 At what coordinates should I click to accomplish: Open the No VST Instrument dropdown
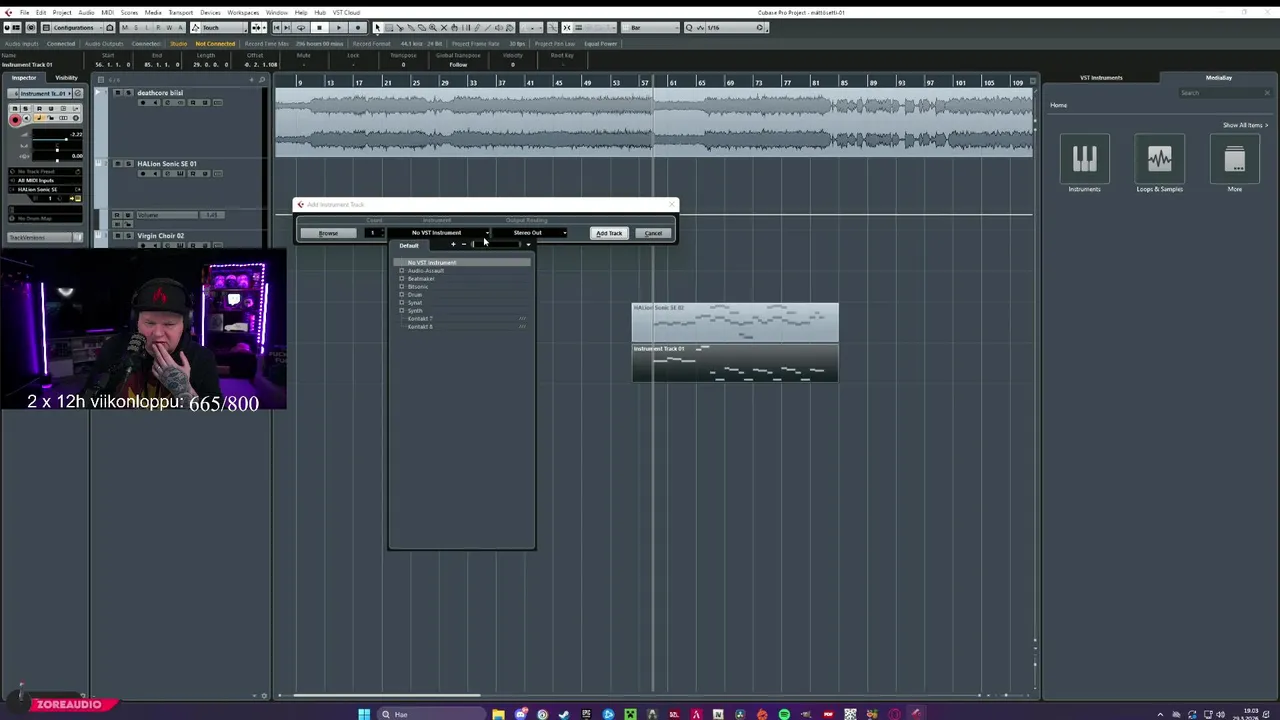pyautogui.click(x=440, y=233)
